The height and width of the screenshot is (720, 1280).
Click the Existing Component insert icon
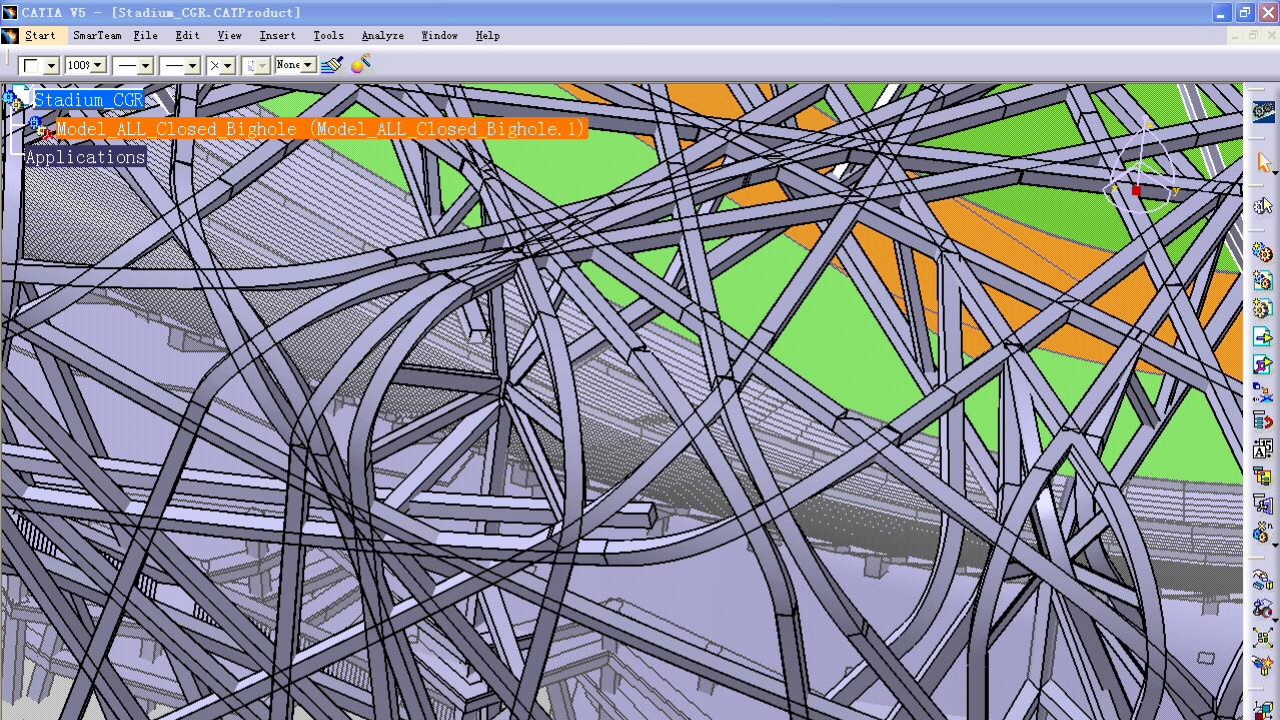pos(1263,337)
